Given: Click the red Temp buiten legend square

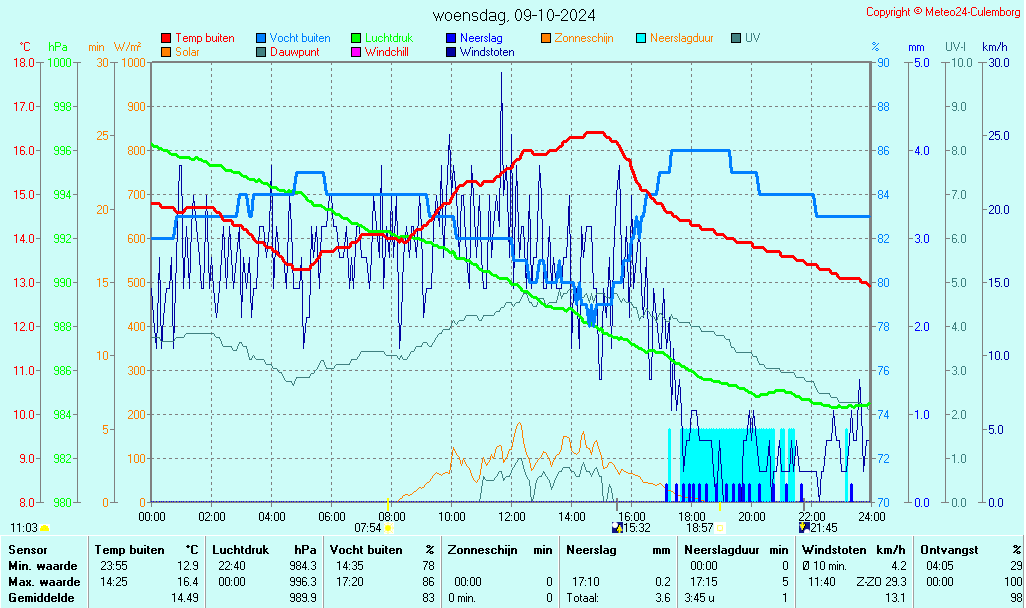Looking at the screenshot, I should tap(166, 39).
